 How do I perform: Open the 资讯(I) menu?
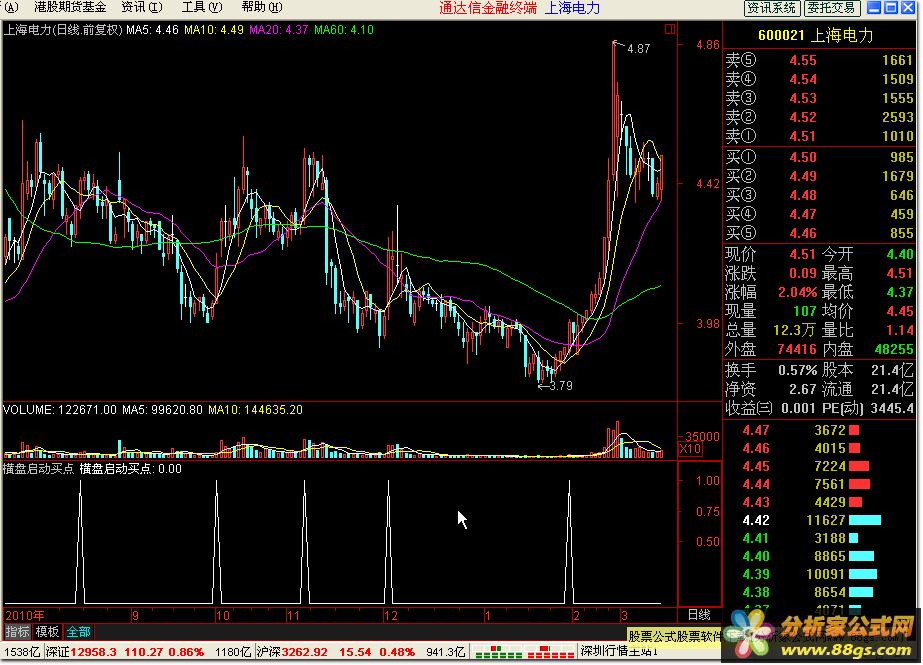141,8
